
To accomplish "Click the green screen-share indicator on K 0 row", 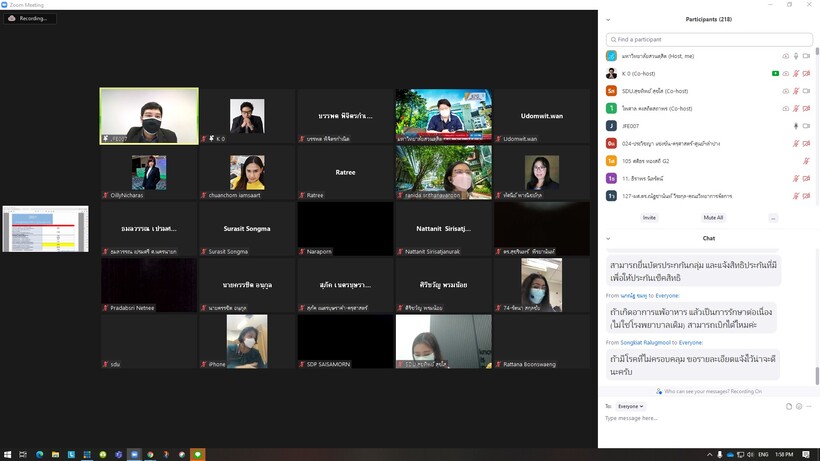I will pos(776,74).
